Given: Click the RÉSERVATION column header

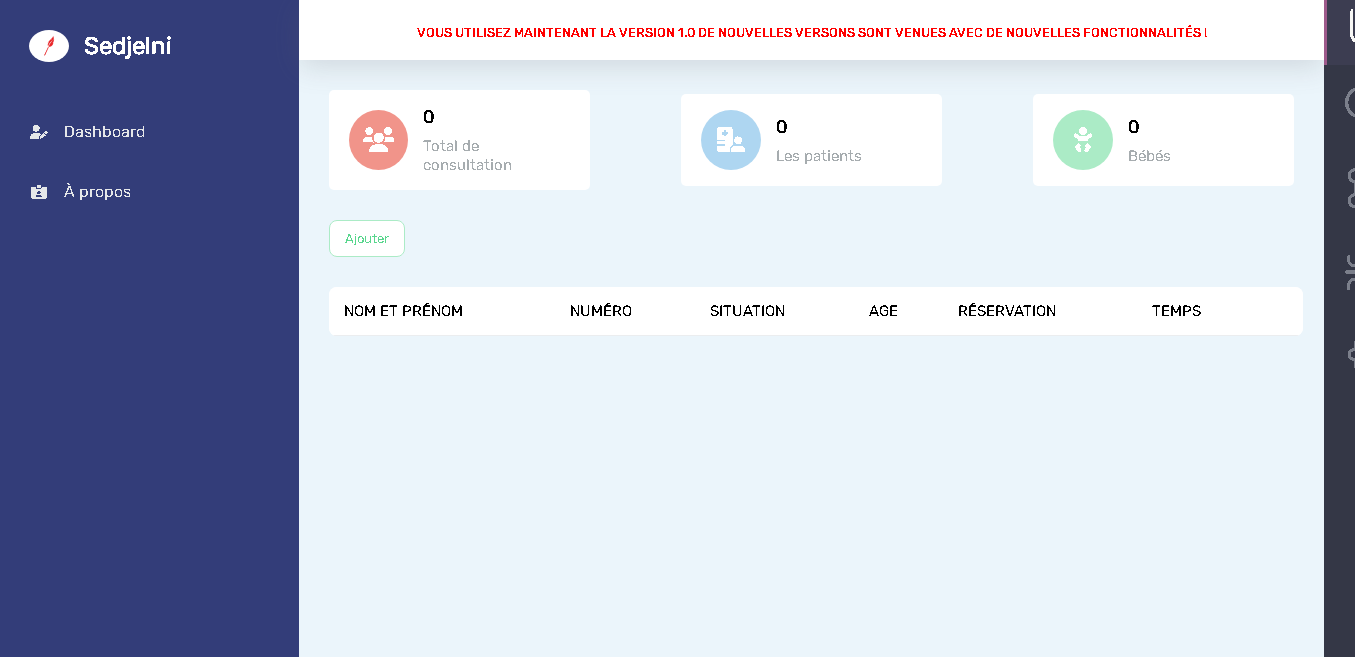Looking at the screenshot, I should click(1006, 311).
